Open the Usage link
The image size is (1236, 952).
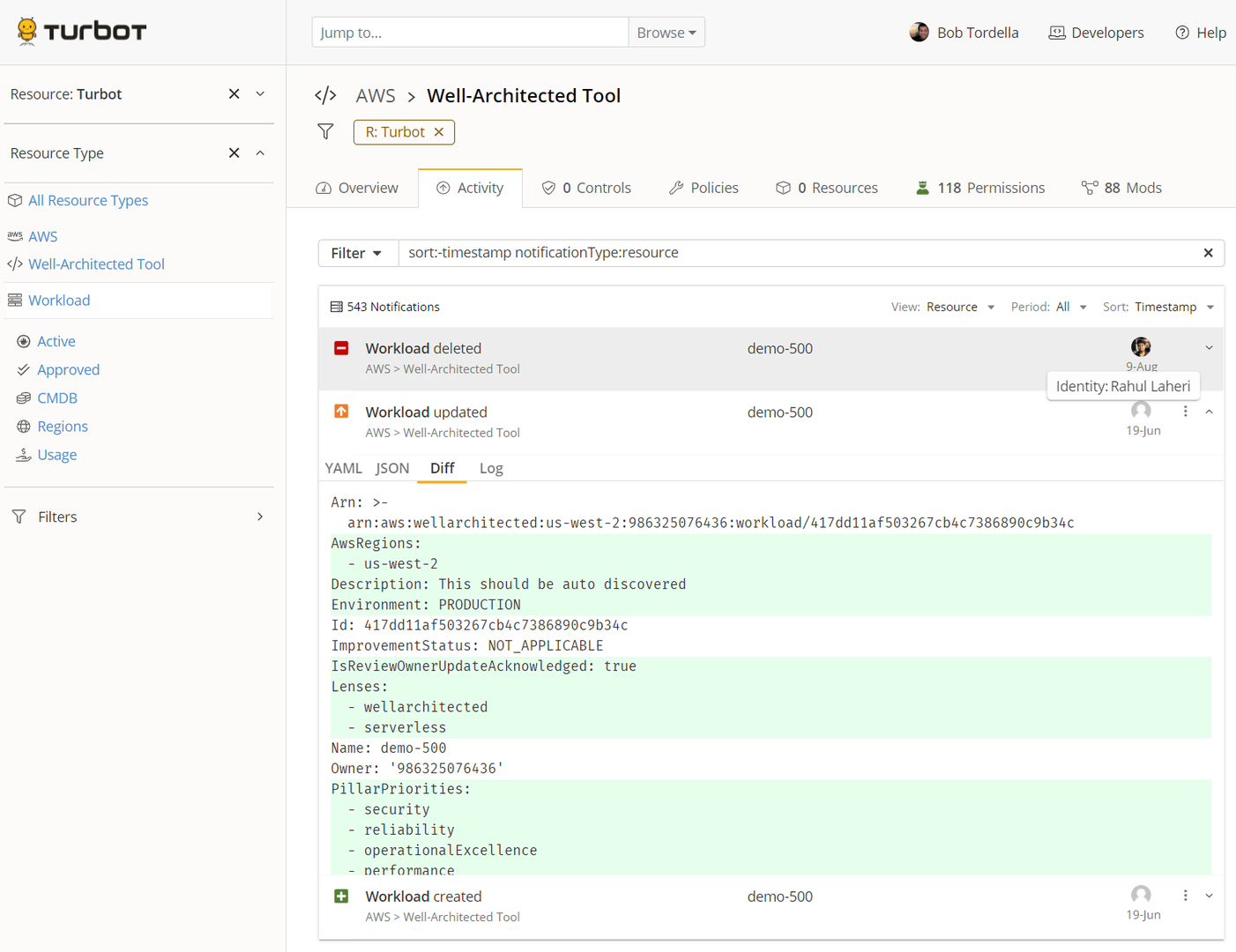[57, 454]
